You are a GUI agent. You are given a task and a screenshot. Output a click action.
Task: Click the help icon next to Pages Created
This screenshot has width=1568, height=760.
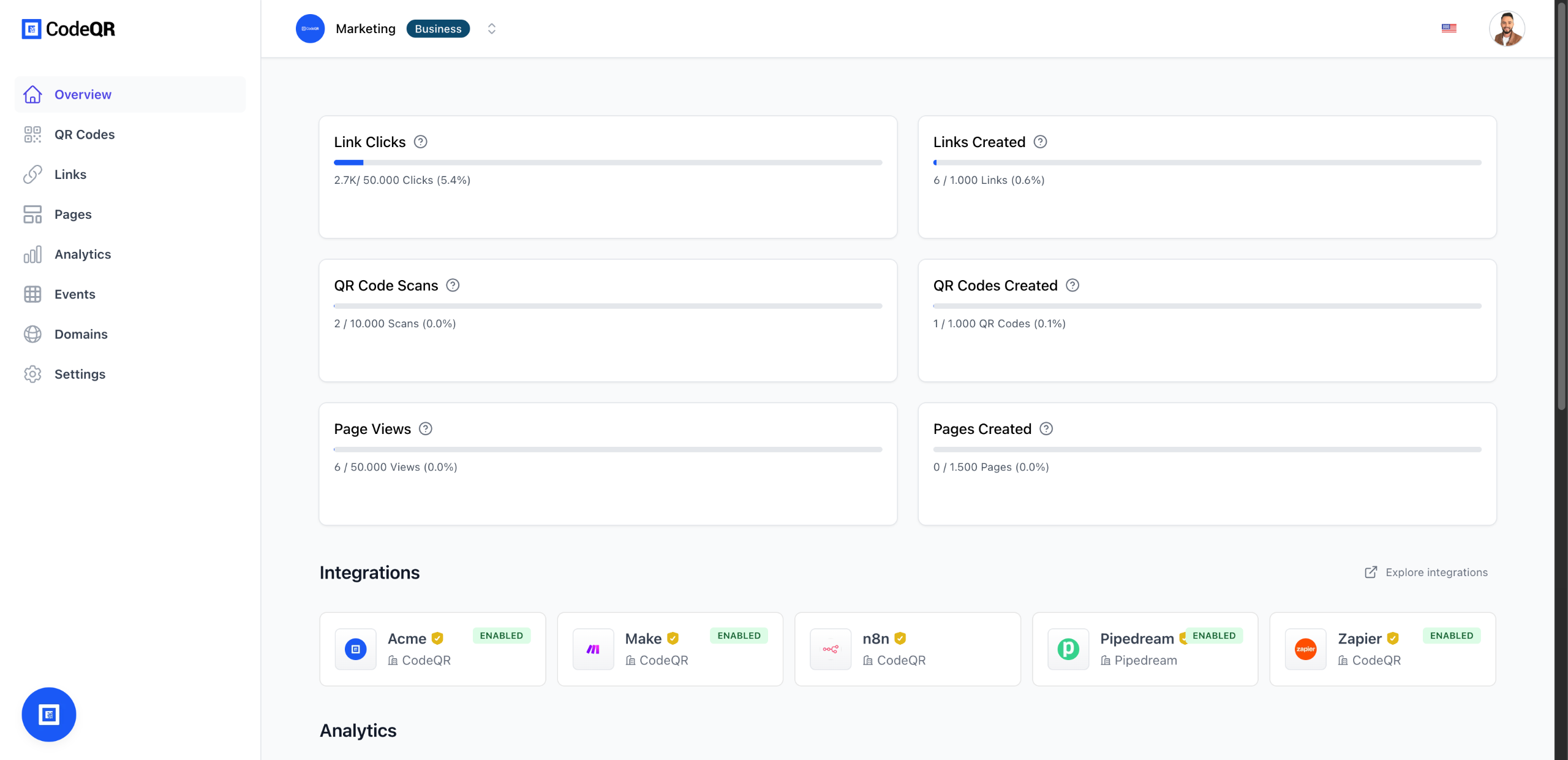click(1046, 429)
